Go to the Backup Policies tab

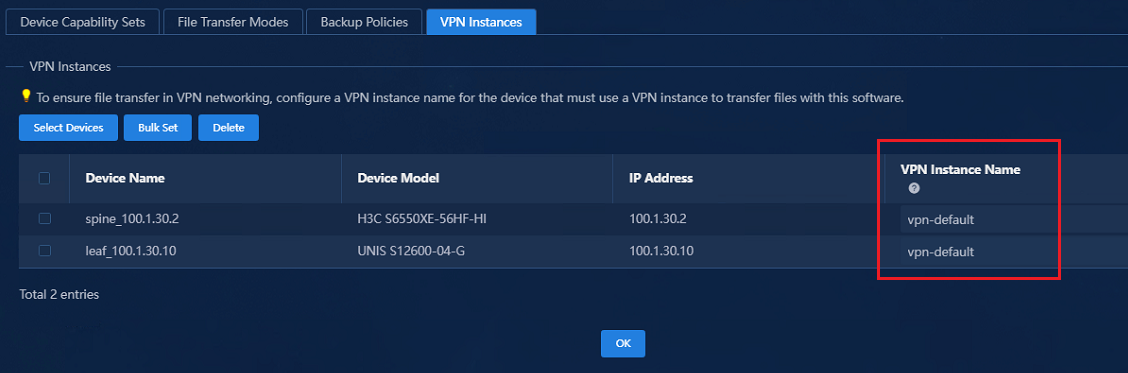[364, 22]
